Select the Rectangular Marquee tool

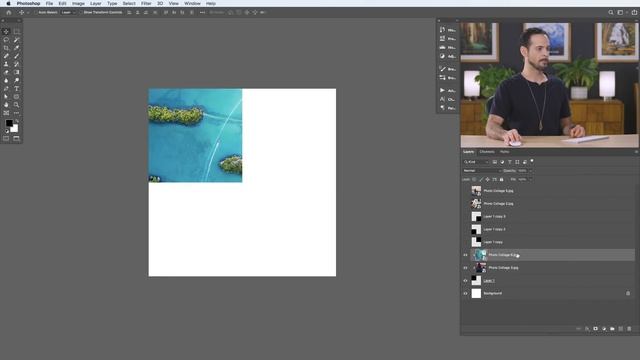[x=16, y=31]
